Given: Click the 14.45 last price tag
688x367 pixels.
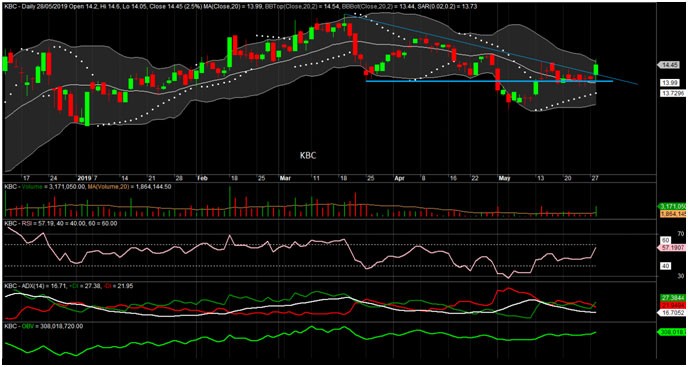Looking at the screenshot, I should coord(667,65).
